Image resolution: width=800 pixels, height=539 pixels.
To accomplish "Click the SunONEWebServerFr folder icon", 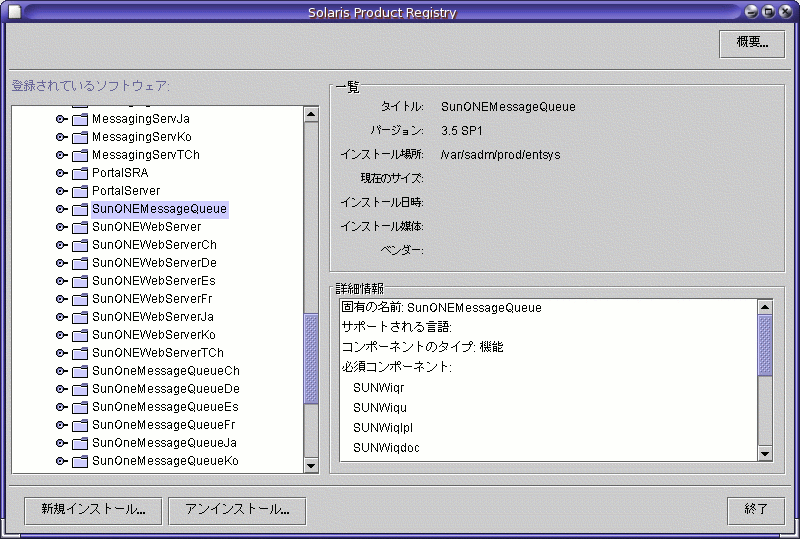I will tap(80, 299).
